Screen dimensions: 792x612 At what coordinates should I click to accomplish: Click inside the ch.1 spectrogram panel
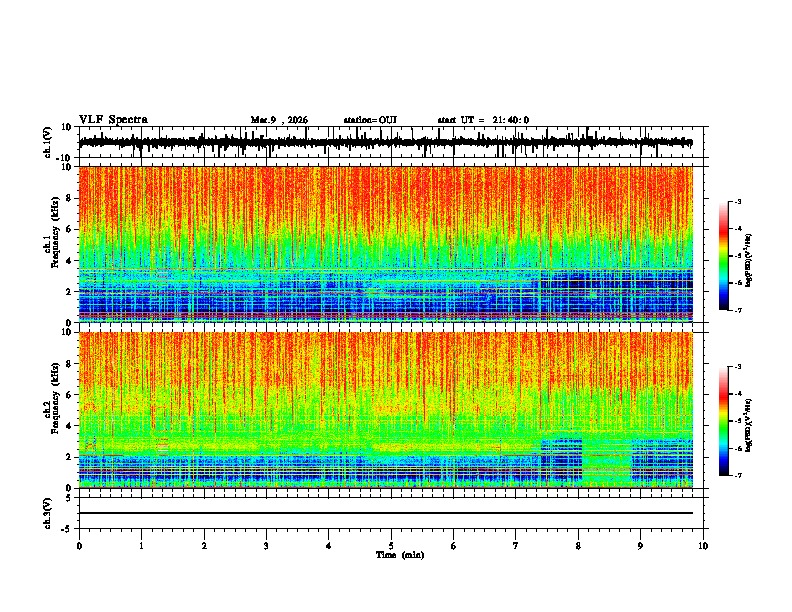click(386, 244)
